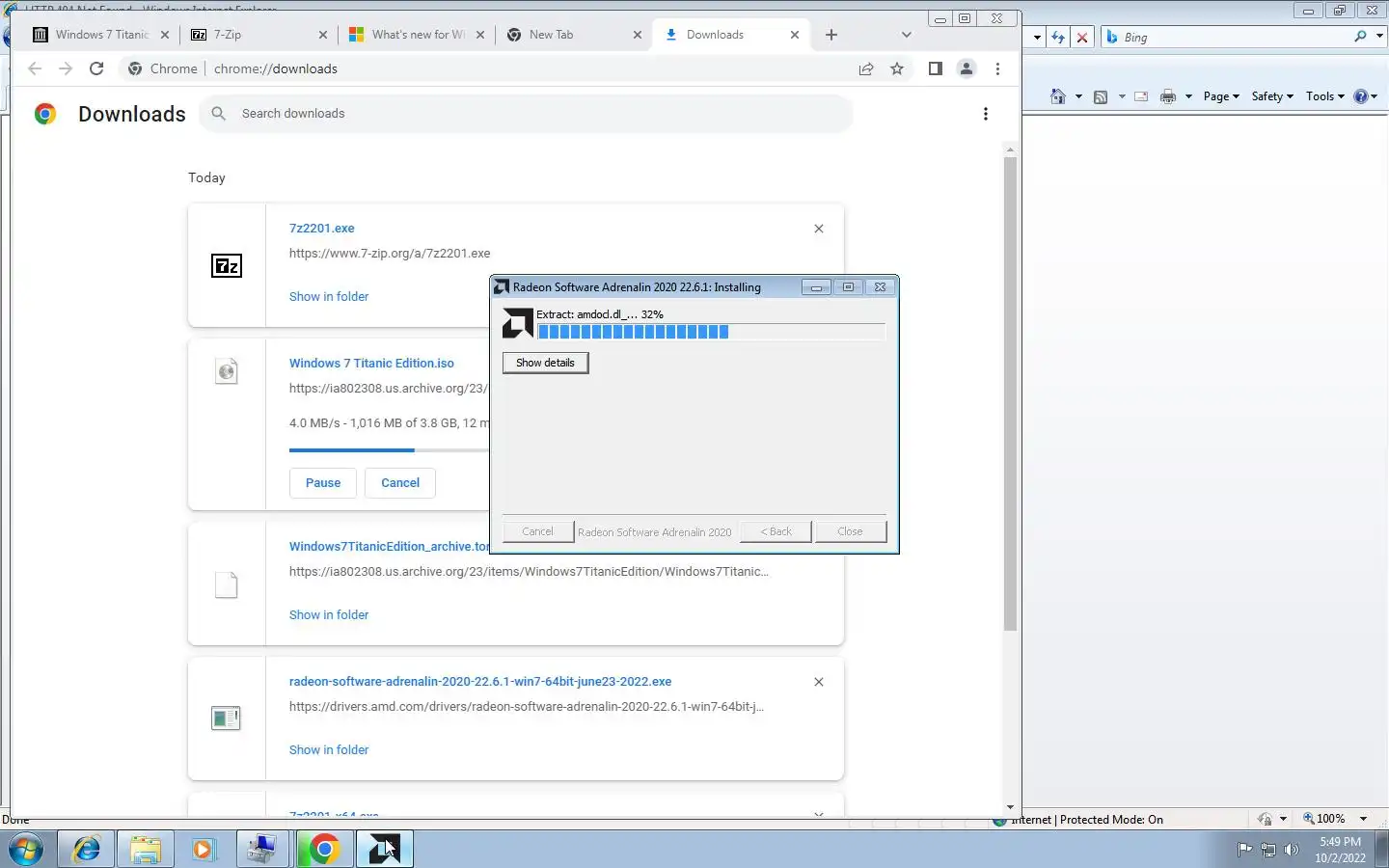Open the Windows Start orb
Image resolution: width=1389 pixels, height=868 pixels.
[x=26, y=849]
